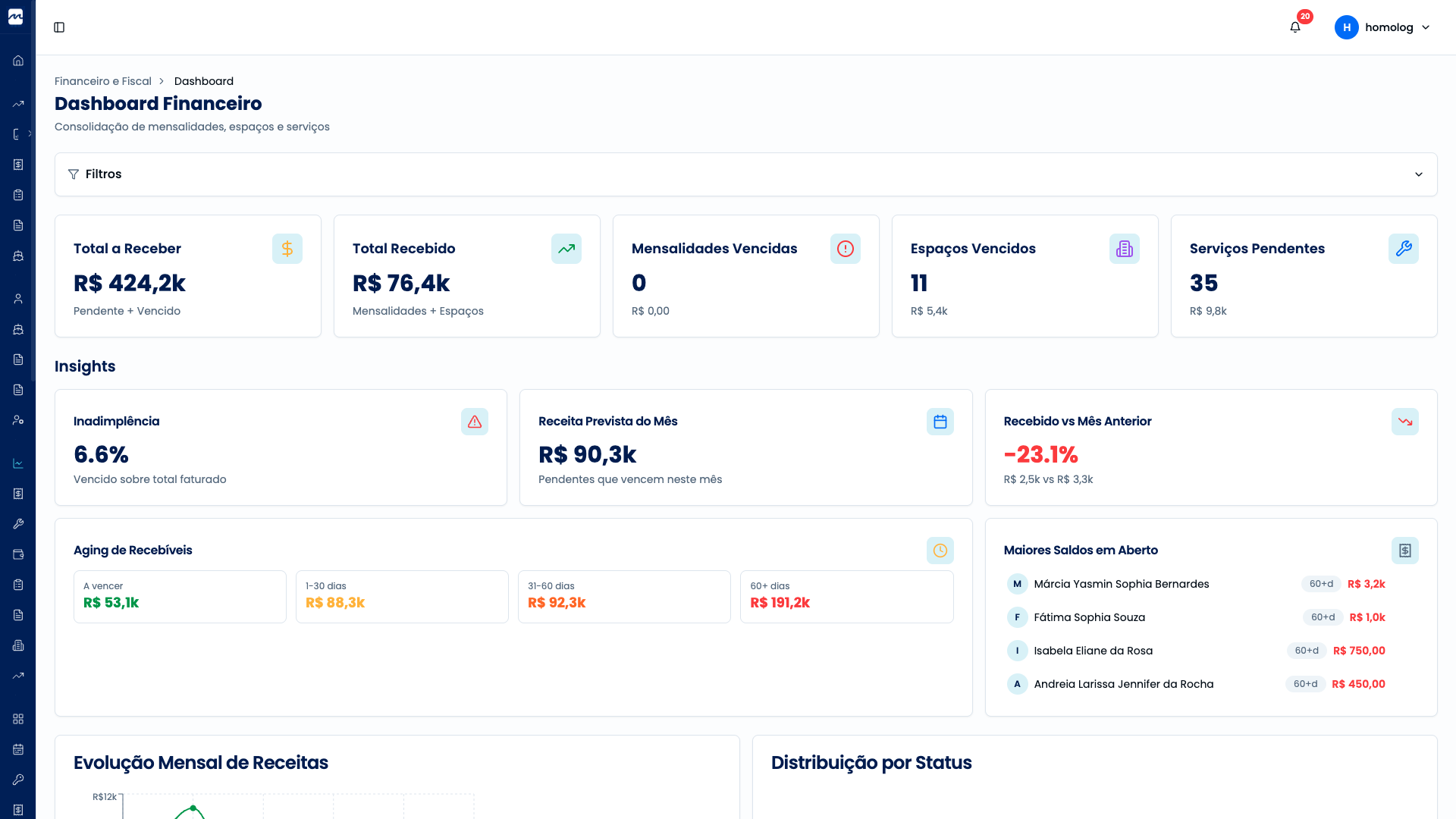Open the user settings sidebar icon

(x=18, y=420)
